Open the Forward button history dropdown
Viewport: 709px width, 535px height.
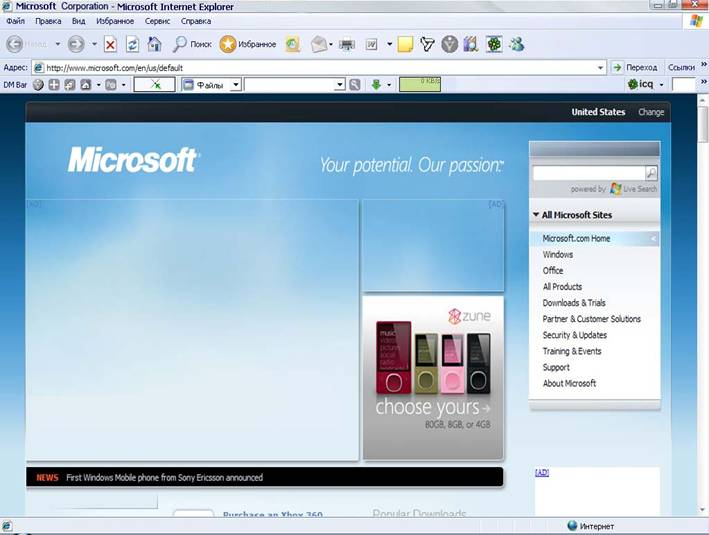95,44
